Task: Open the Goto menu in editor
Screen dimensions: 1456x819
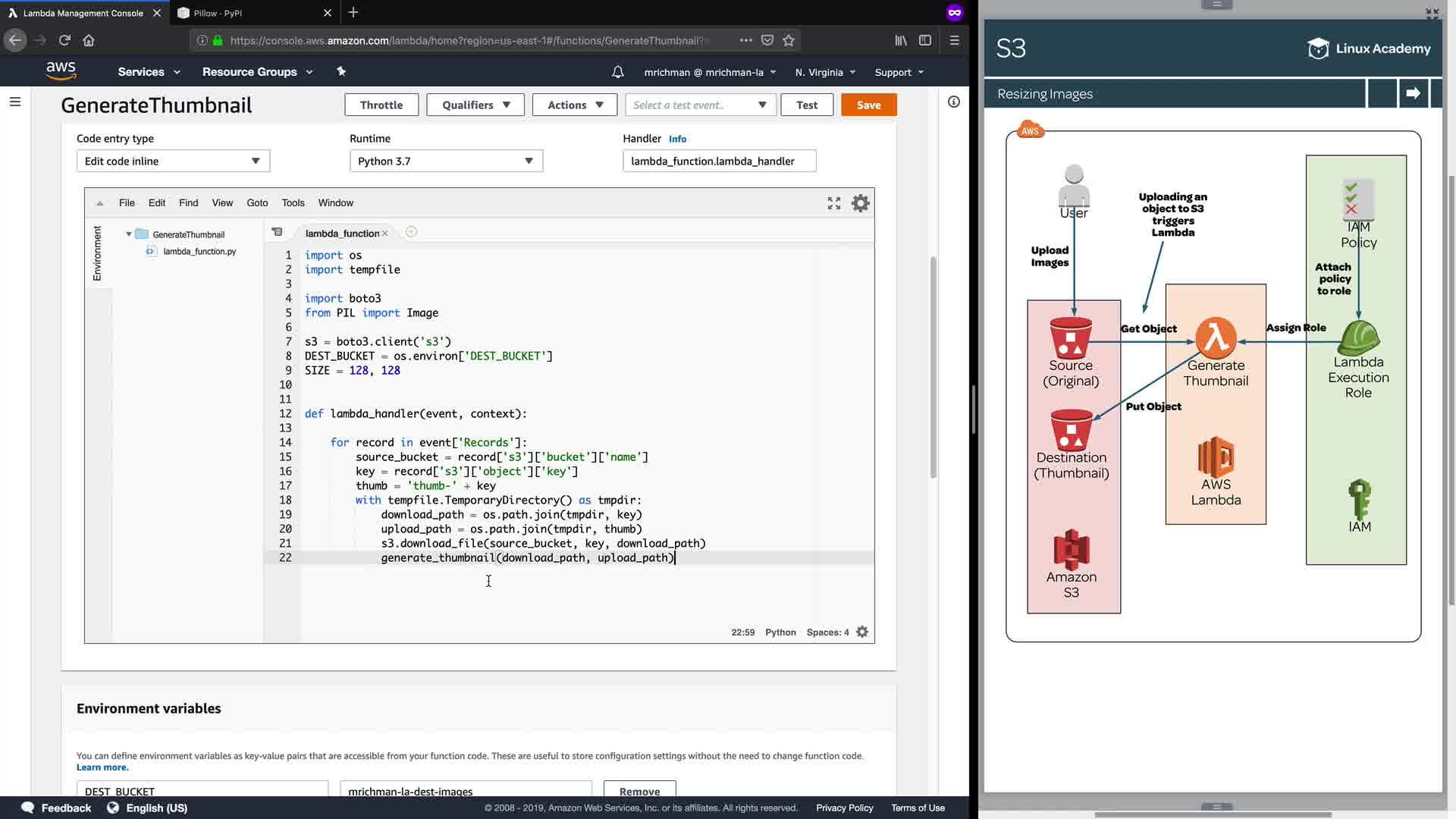Action: (257, 202)
